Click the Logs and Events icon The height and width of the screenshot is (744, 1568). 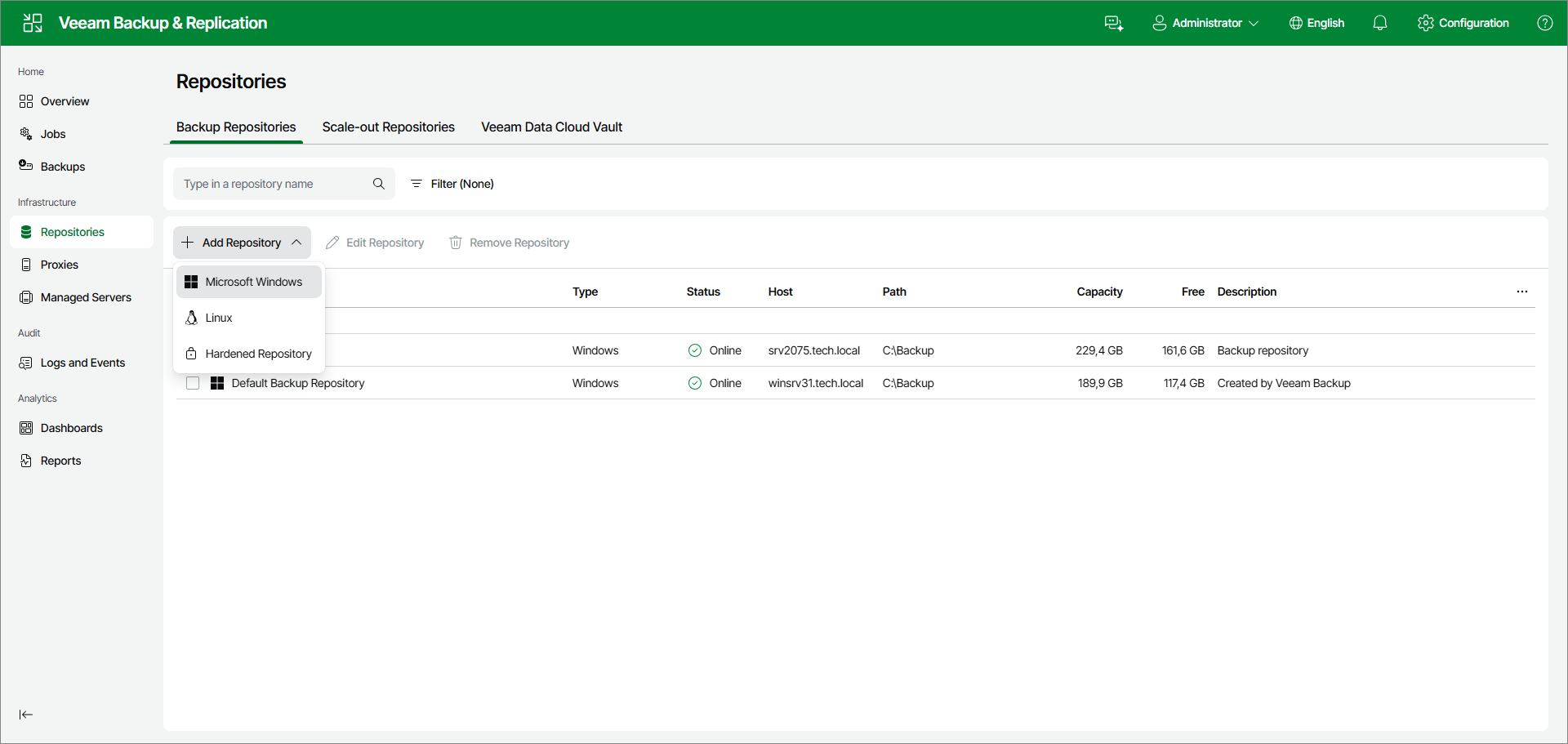pos(26,363)
